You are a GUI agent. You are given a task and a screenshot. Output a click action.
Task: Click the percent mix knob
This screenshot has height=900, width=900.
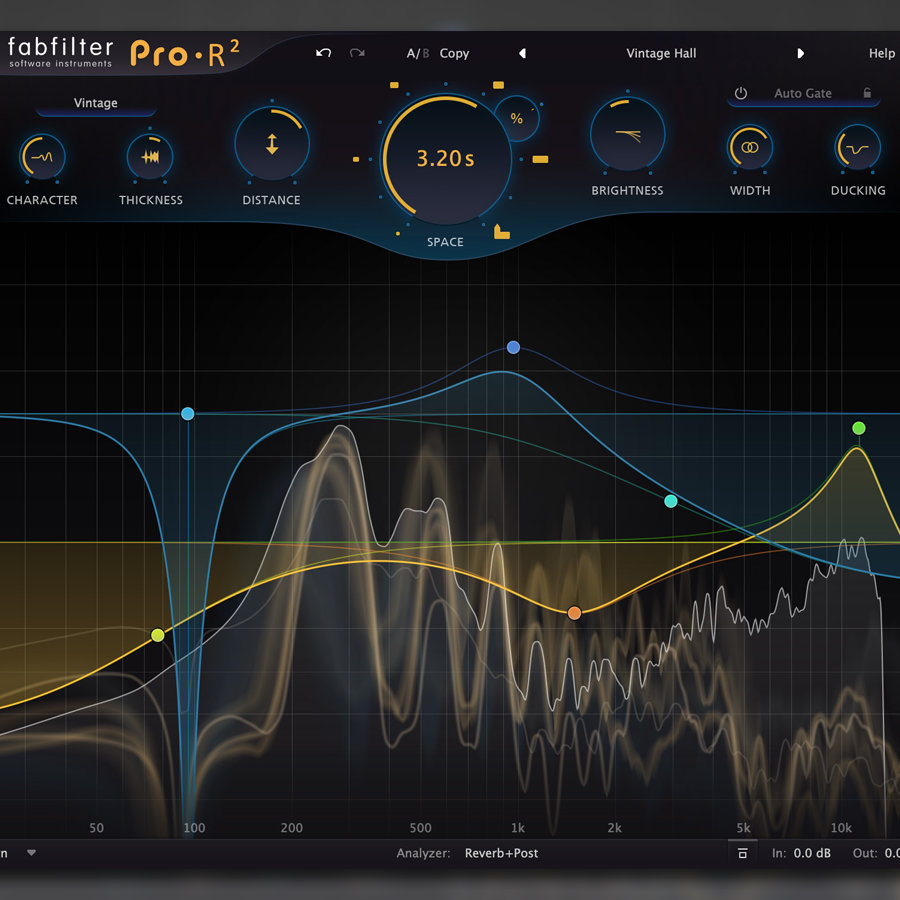point(517,119)
